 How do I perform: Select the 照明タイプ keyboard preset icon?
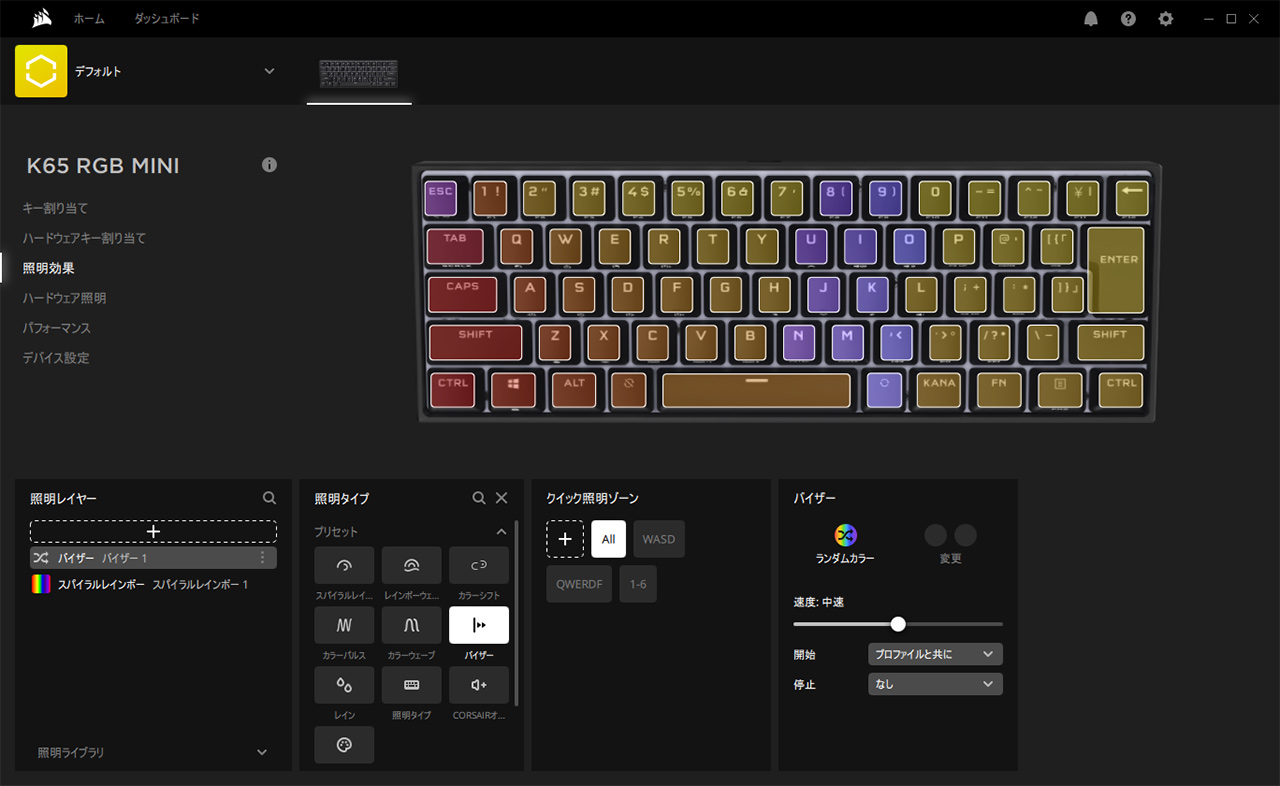tap(411, 685)
